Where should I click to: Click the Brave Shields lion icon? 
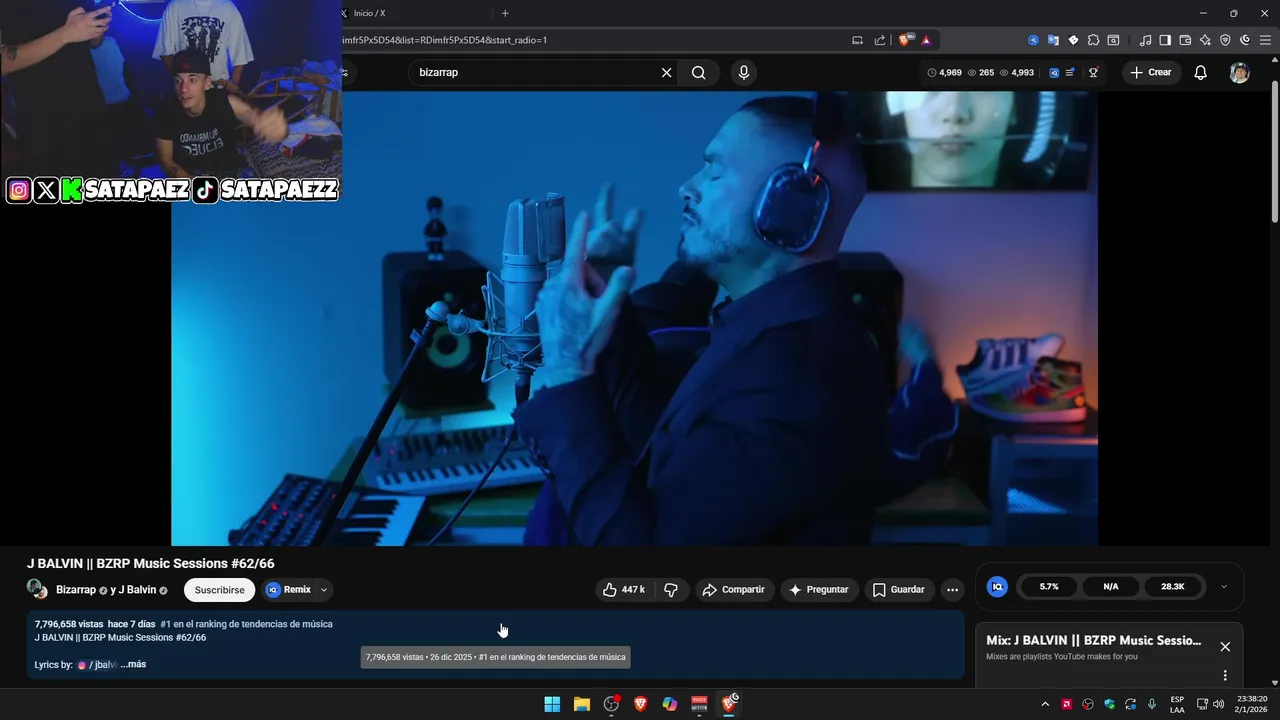905,40
